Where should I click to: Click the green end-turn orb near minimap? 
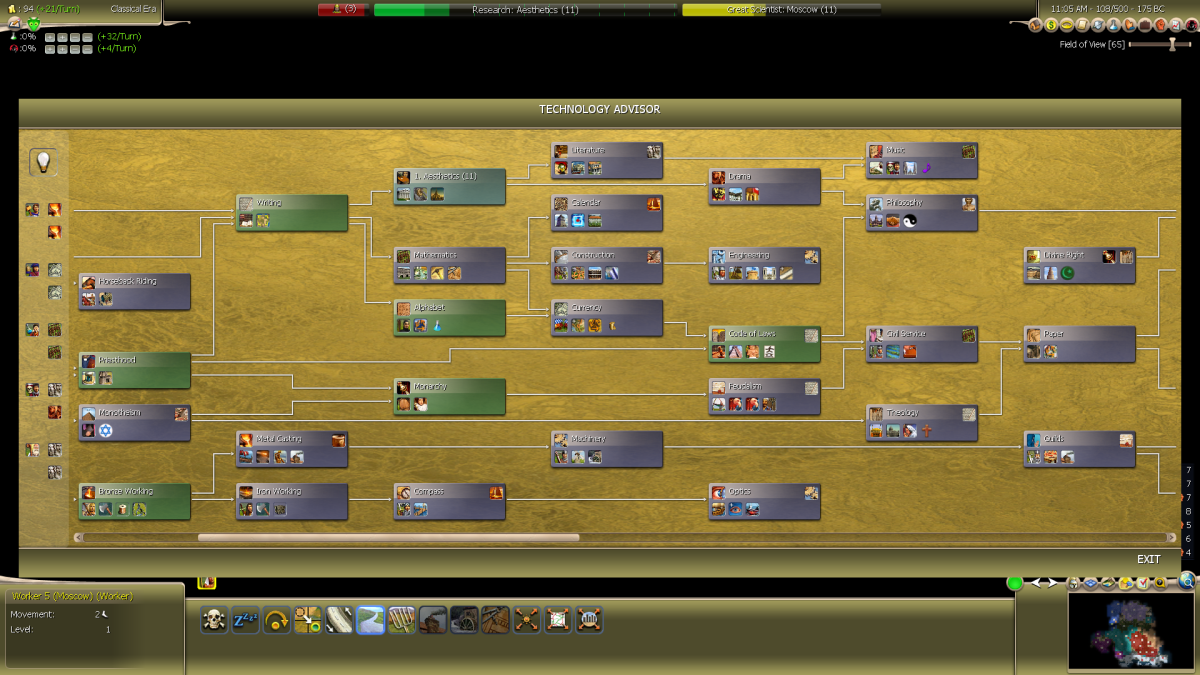click(1015, 583)
